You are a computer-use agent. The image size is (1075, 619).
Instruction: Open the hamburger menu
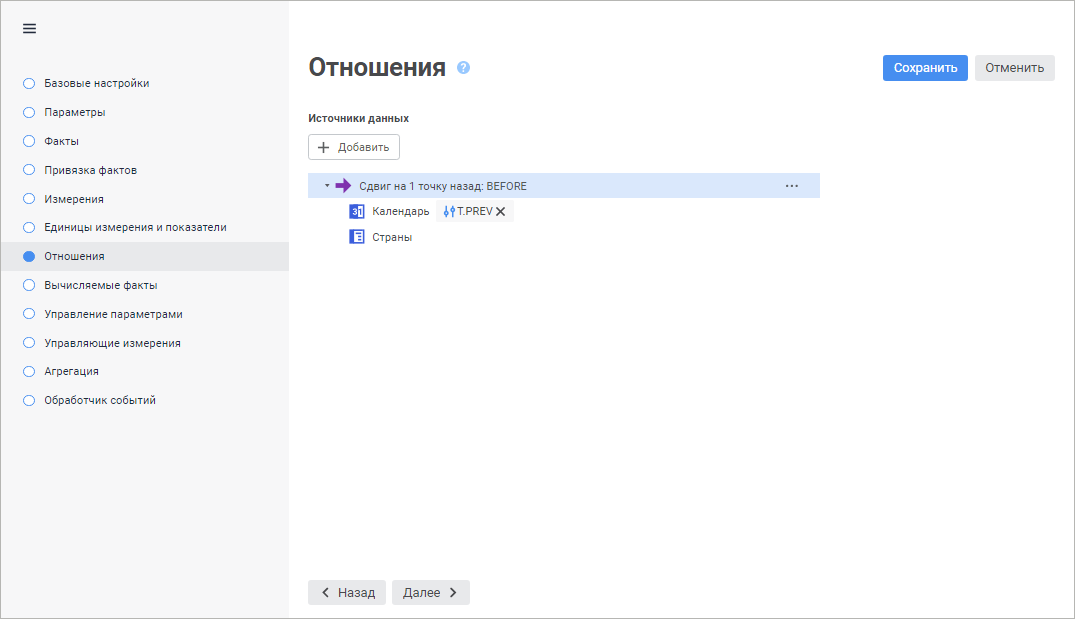click(29, 29)
